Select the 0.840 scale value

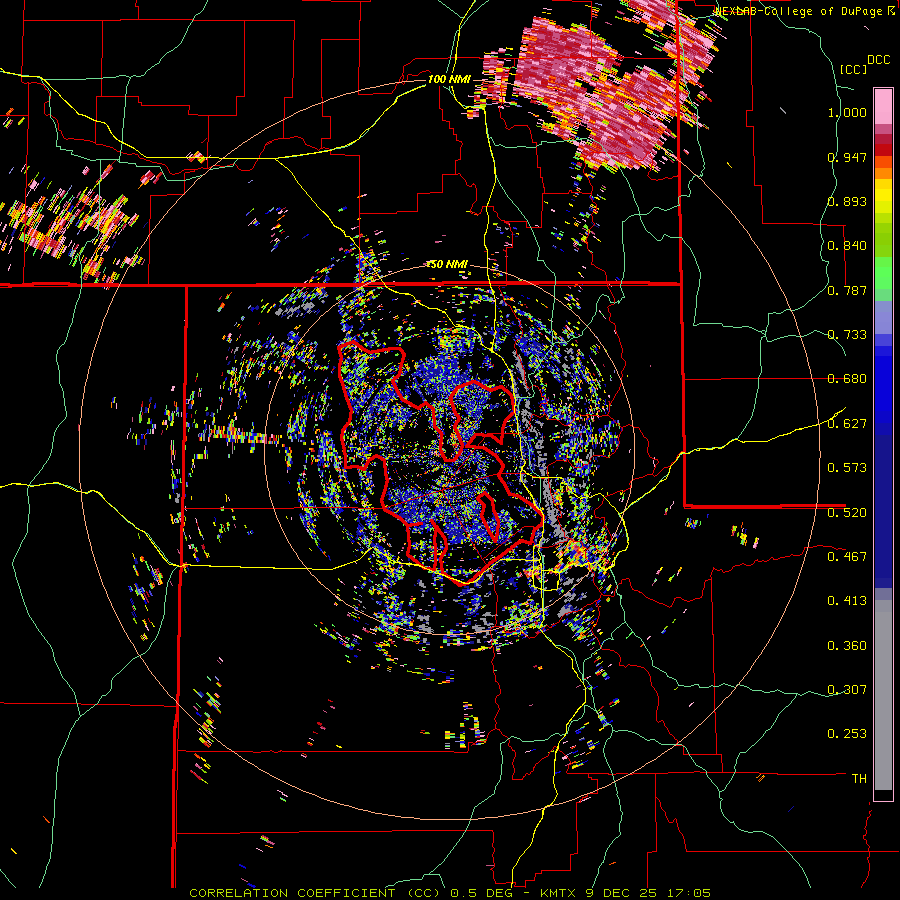(847, 246)
